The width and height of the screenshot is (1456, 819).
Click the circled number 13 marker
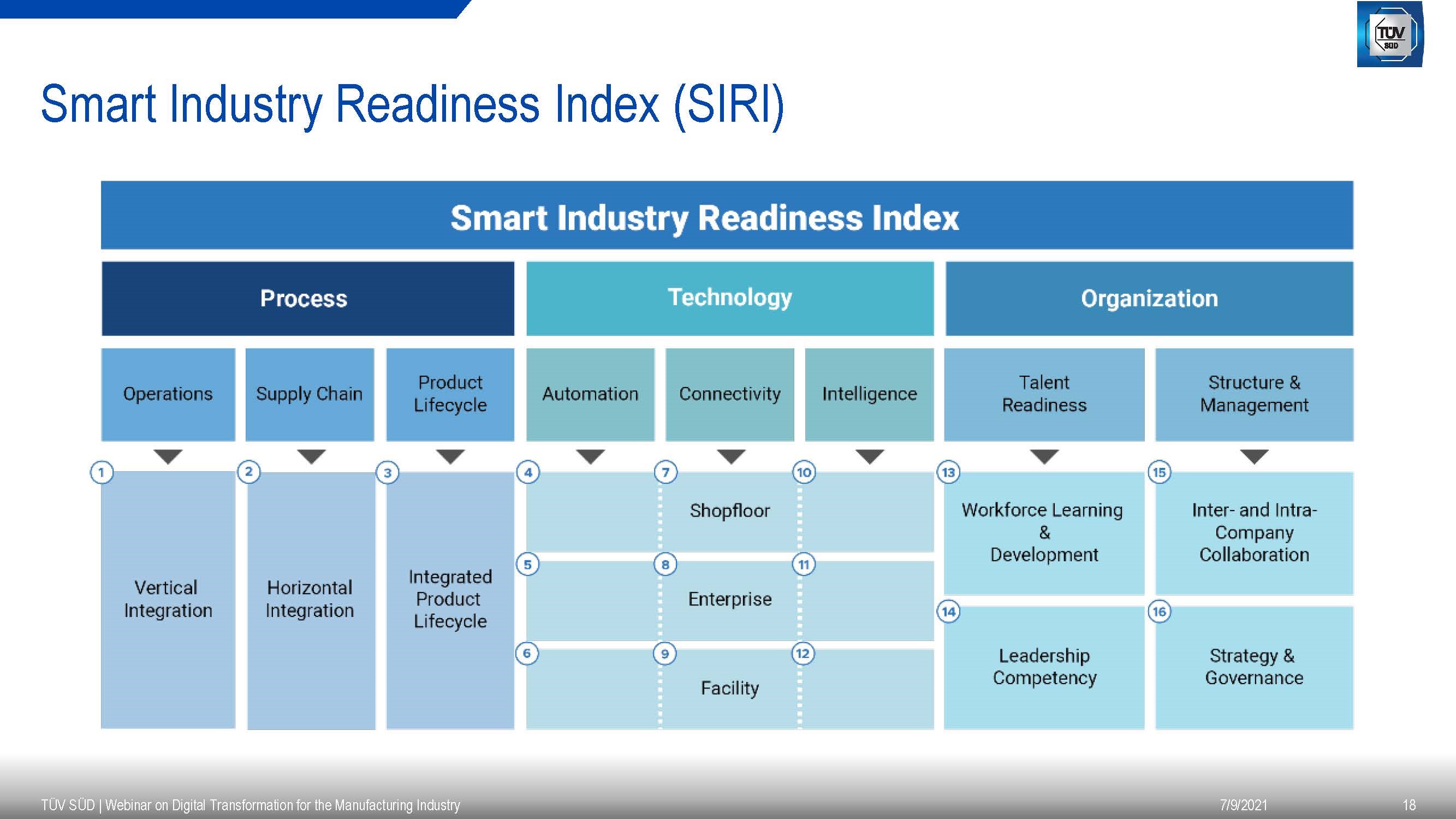tap(948, 472)
